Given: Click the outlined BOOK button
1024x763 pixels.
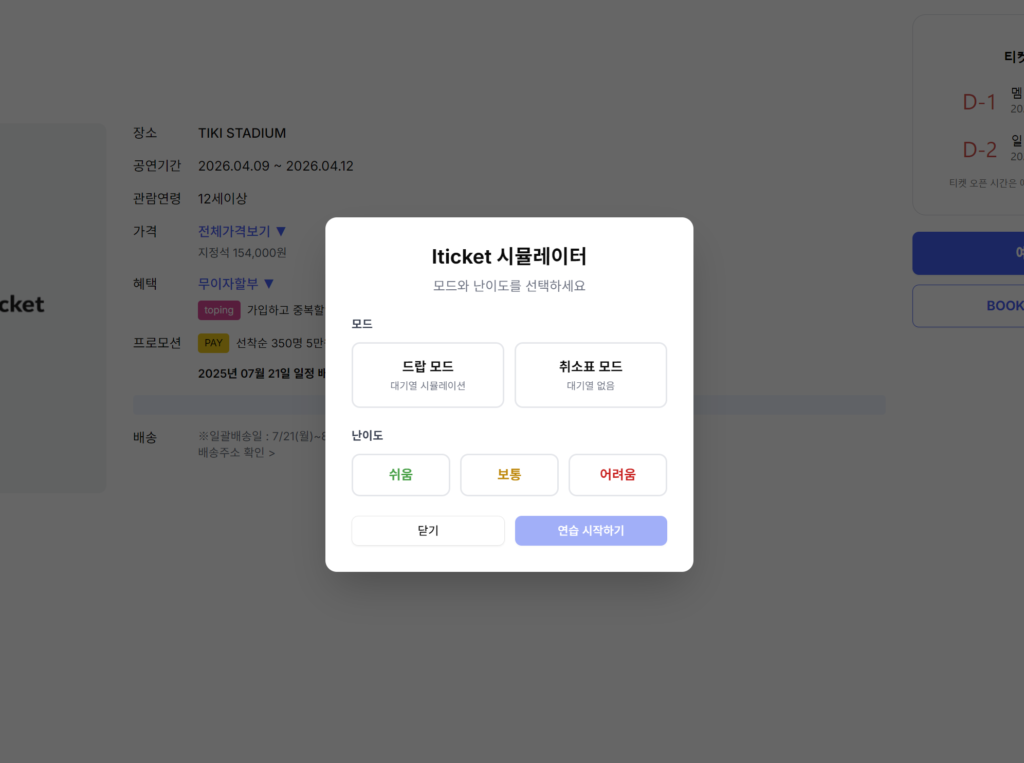Looking at the screenshot, I should (x=968, y=306).
